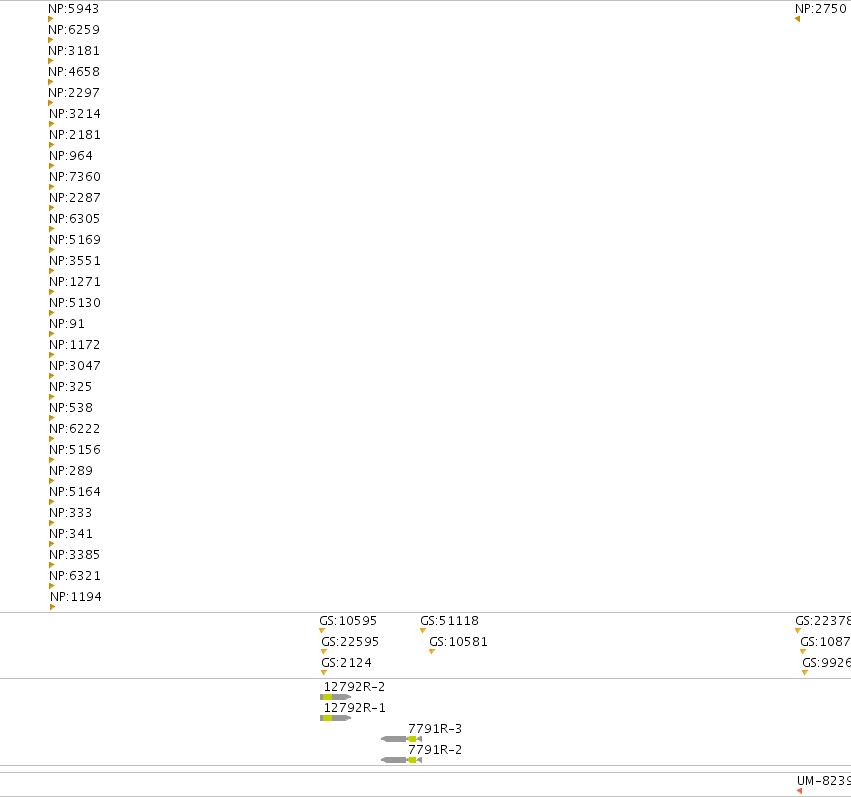Select the 12792R-1 transcript glyph
The image size is (851, 797).
(x=335, y=718)
